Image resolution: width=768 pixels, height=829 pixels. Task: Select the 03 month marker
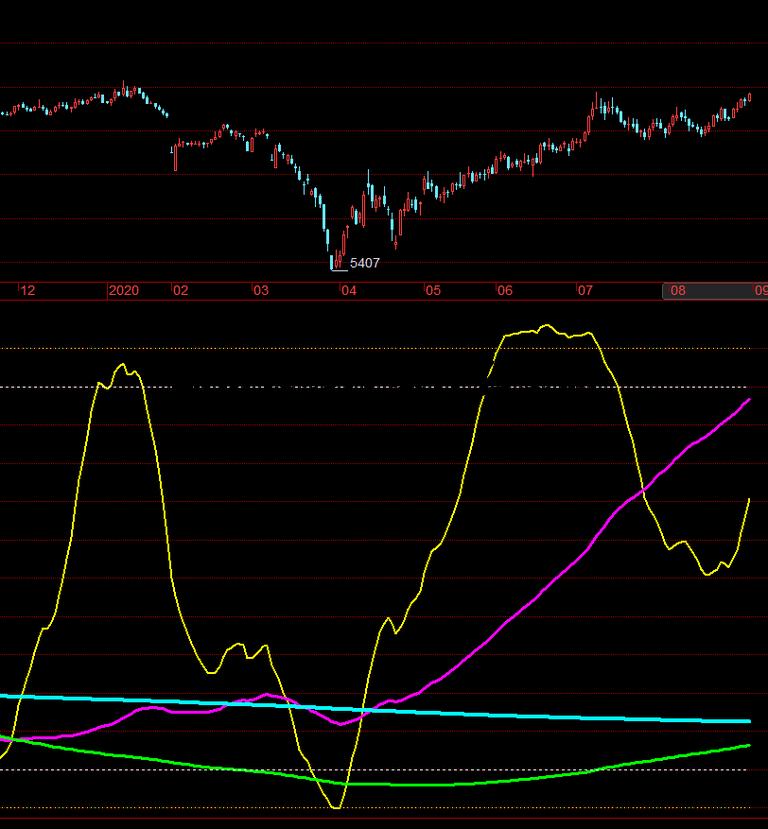tap(260, 291)
